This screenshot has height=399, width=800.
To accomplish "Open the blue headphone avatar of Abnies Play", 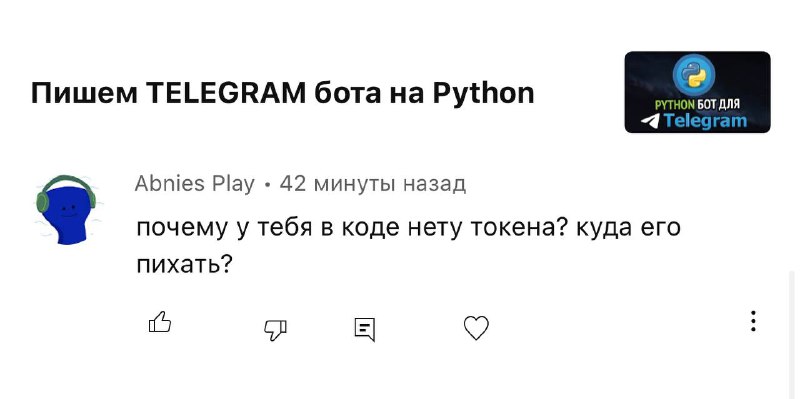I will click(66, 209).
